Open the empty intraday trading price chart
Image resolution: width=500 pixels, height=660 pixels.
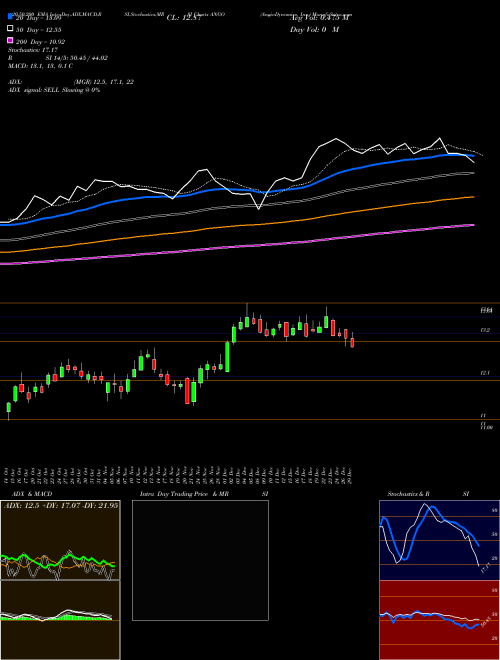pos(200,560)
